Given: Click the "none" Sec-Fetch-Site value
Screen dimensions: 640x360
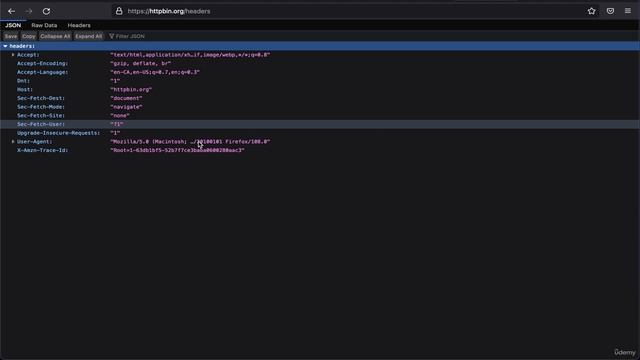Looking at the screenshot, I should tap(120, 116).
